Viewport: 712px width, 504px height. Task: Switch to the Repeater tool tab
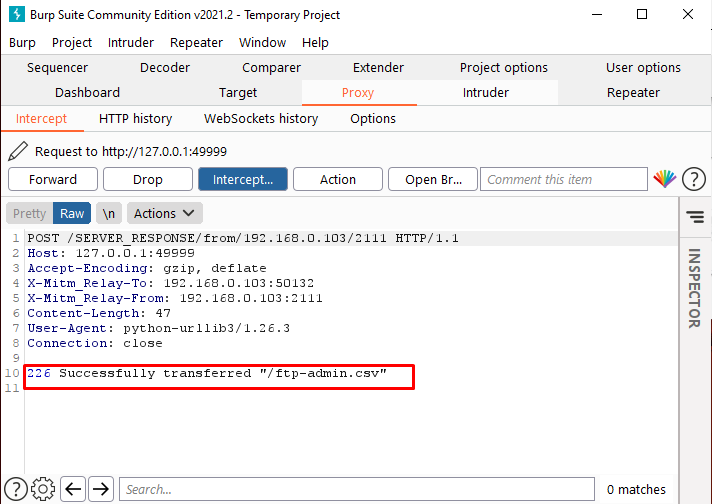click(x=633, y=93)
